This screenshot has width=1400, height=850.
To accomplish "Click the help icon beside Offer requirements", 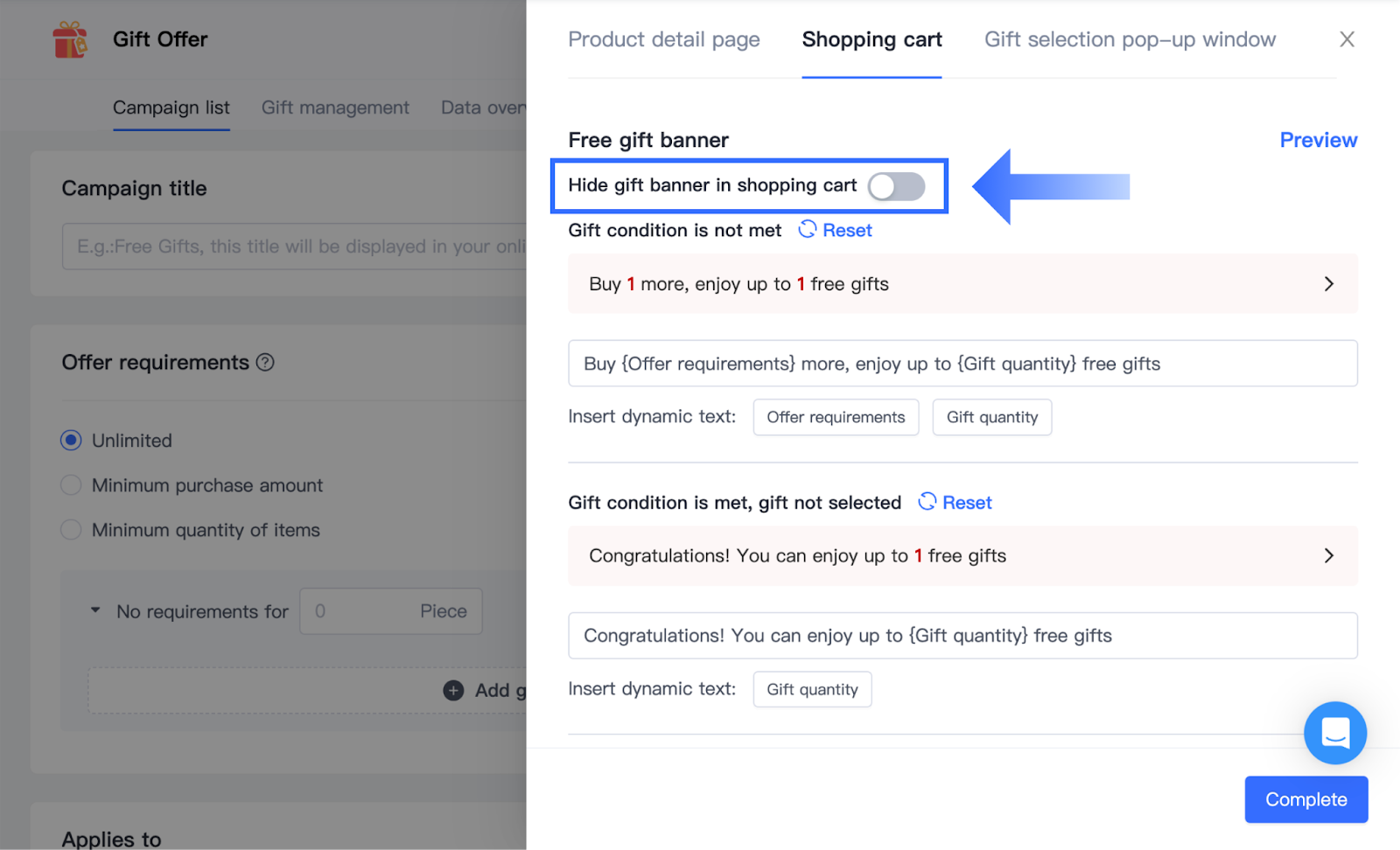I will click(x=265, y=362).
